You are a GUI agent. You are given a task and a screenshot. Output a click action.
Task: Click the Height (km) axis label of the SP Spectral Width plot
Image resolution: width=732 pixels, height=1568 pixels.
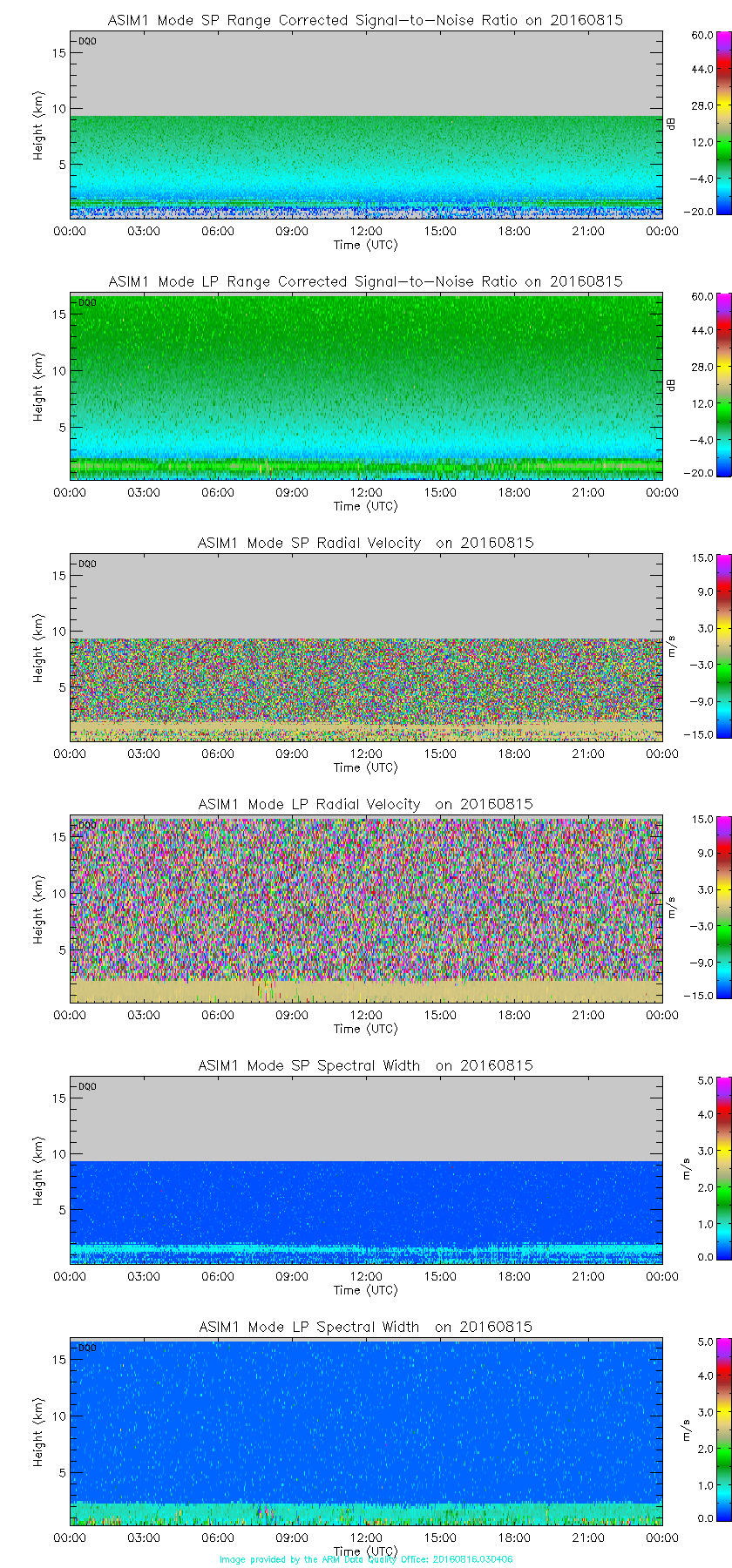click(38, 1170)
